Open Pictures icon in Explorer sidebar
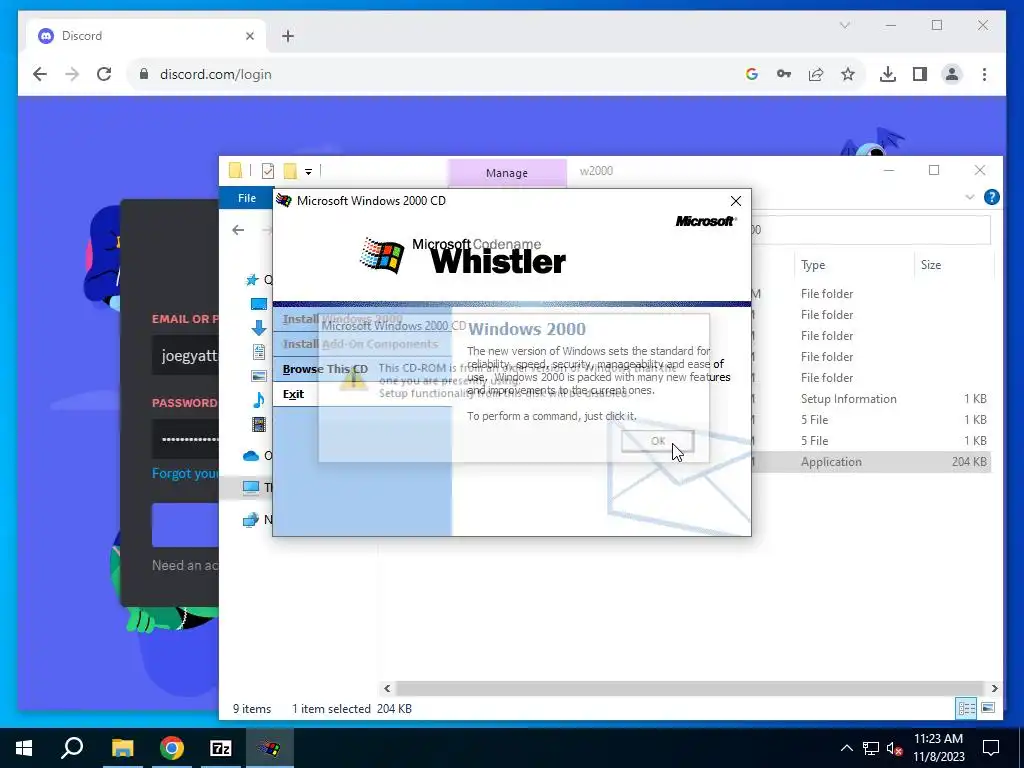The width and height of the screenshot is (1024, 768). click(259, 376)
